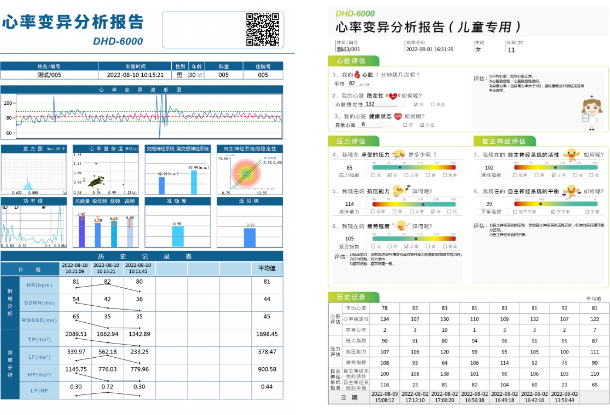610x415 pixels.
Task: Click the 历史记录 green section header
Action: 352,297
